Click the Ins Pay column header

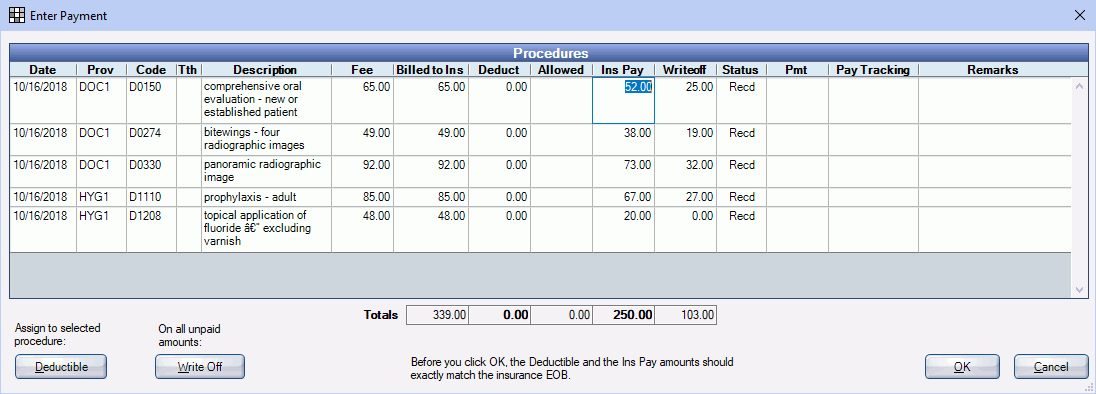tap(623, 70)
